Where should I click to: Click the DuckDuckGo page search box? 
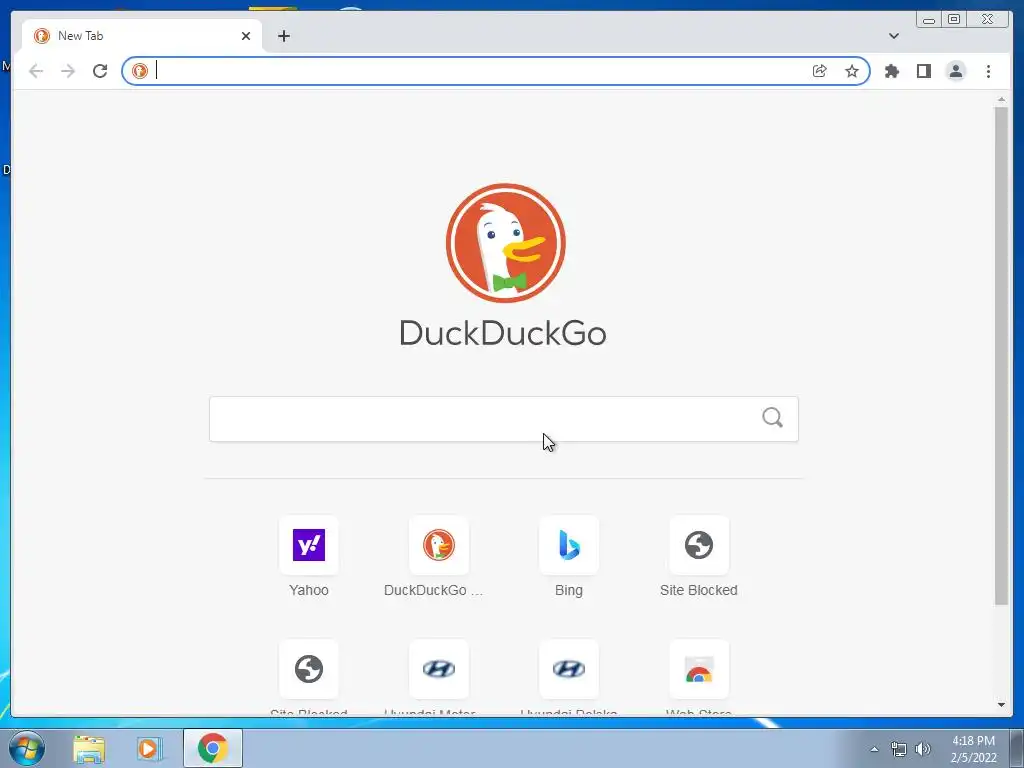point(504,419)
